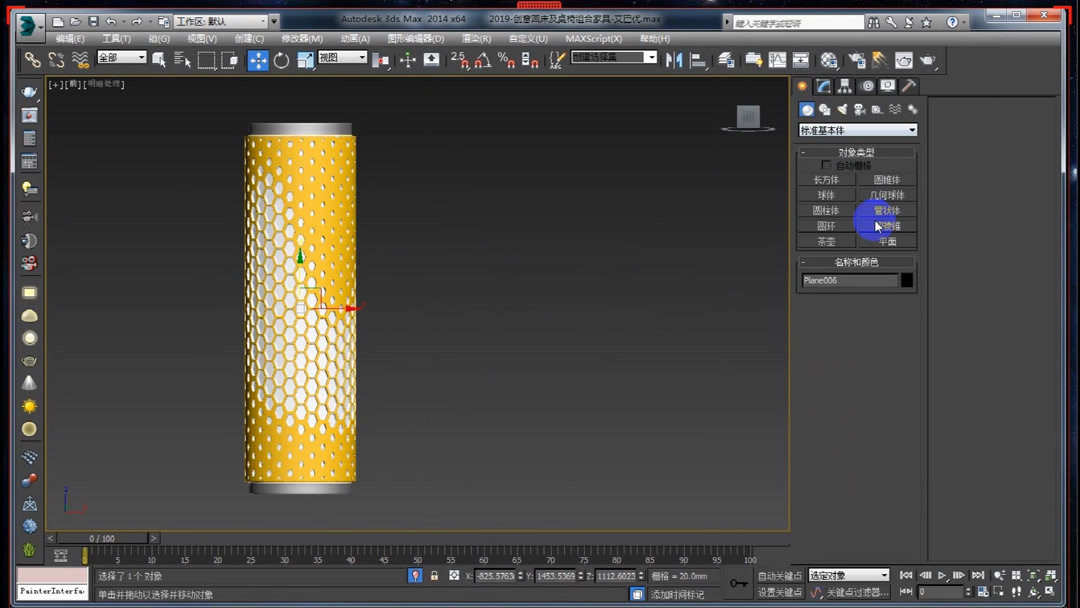Screen dimensions: 1080x608
Task: Click the 管状体 (Tube) button
Action: pos(886,210)
